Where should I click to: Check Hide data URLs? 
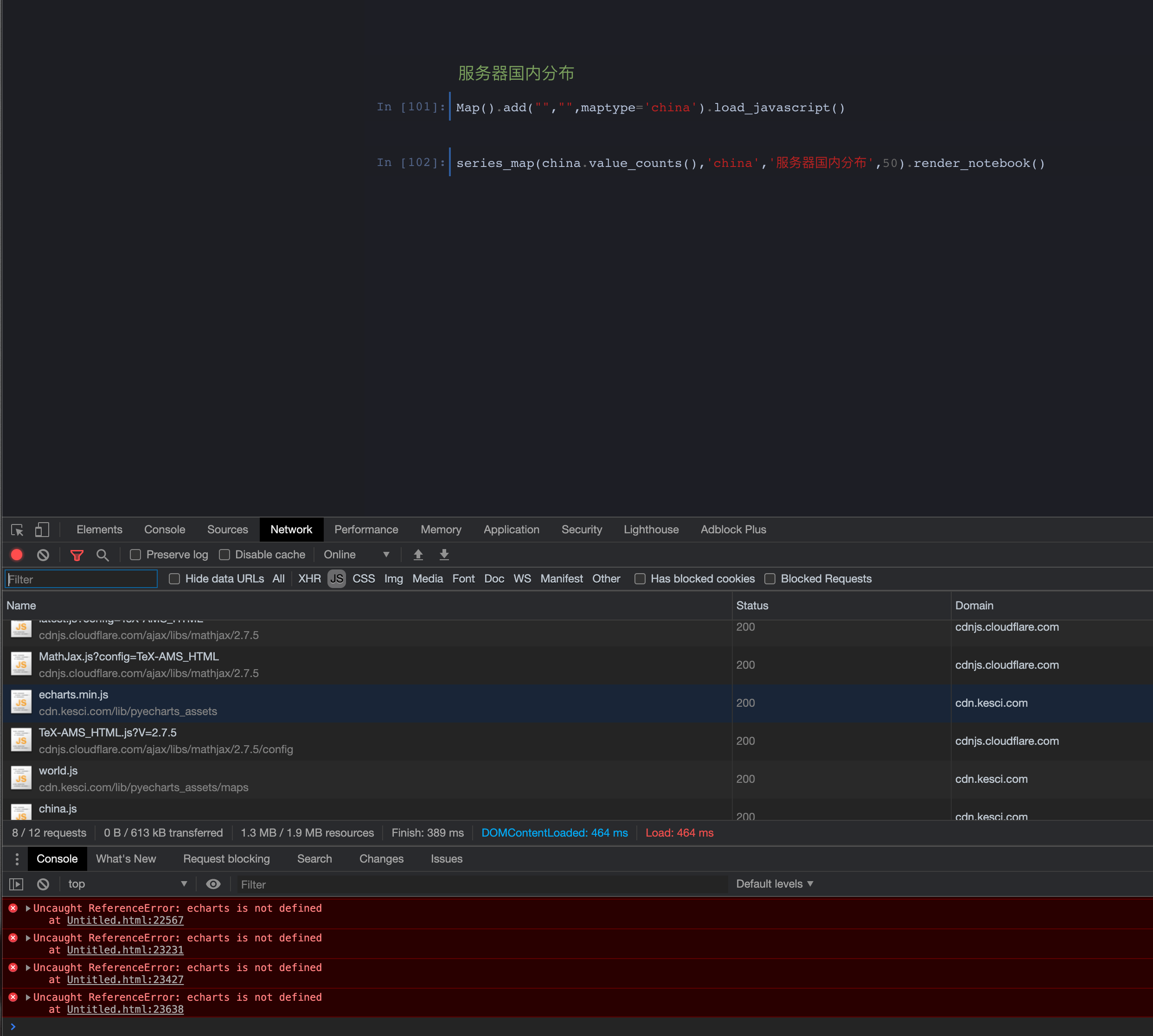click(x=174, y=578)
